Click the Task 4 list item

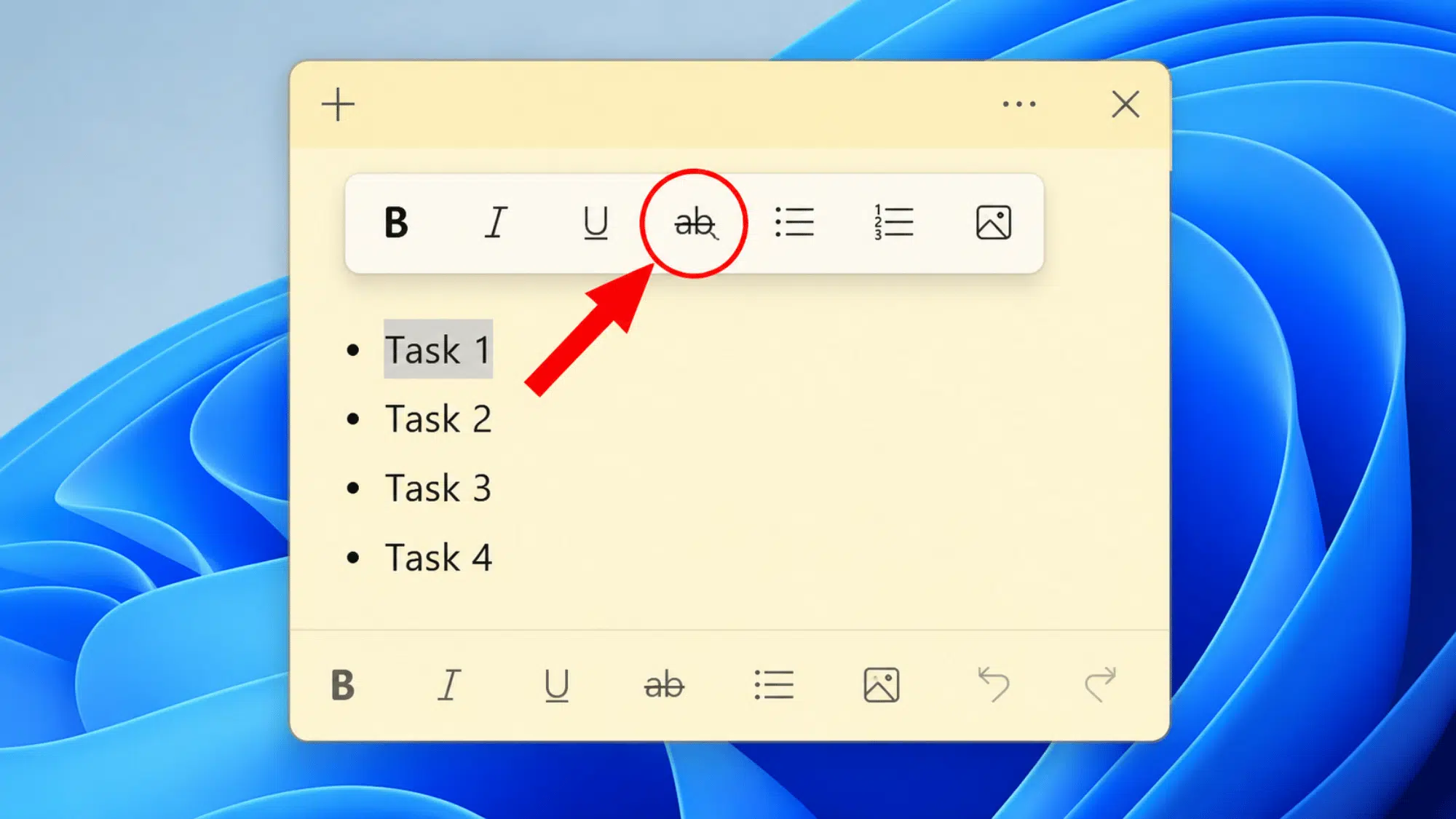pos(438,558)
